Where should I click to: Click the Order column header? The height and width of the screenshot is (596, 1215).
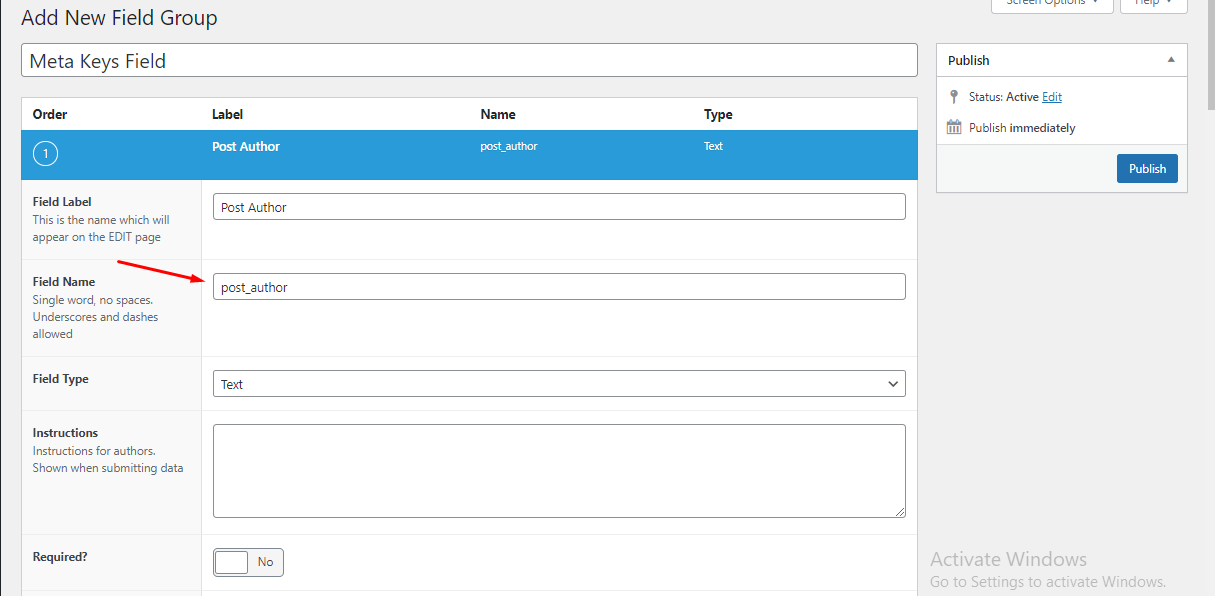50,114
